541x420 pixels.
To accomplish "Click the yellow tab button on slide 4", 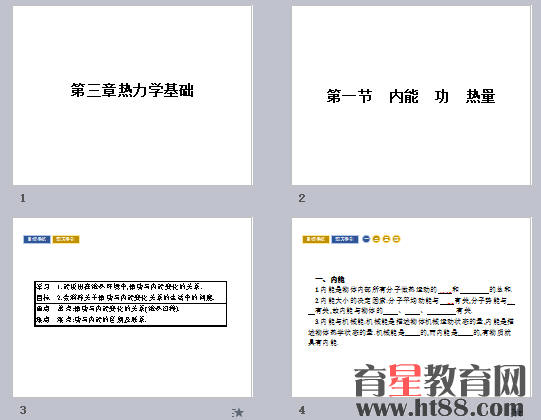I will click(x=316, y=239).
